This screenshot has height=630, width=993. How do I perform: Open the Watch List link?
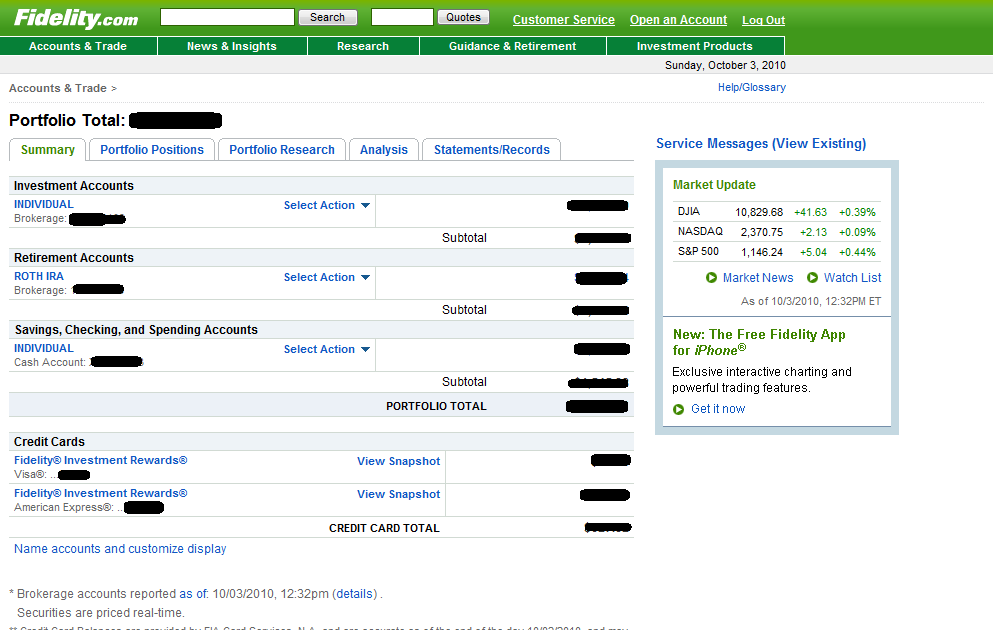coord(852,278)
